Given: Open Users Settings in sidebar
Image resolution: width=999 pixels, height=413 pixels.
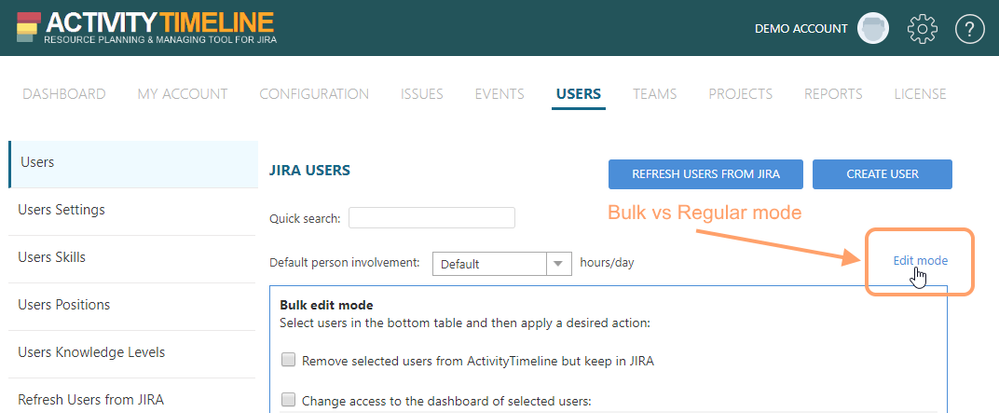Looking at the screenshot, I should pos(133,212).
